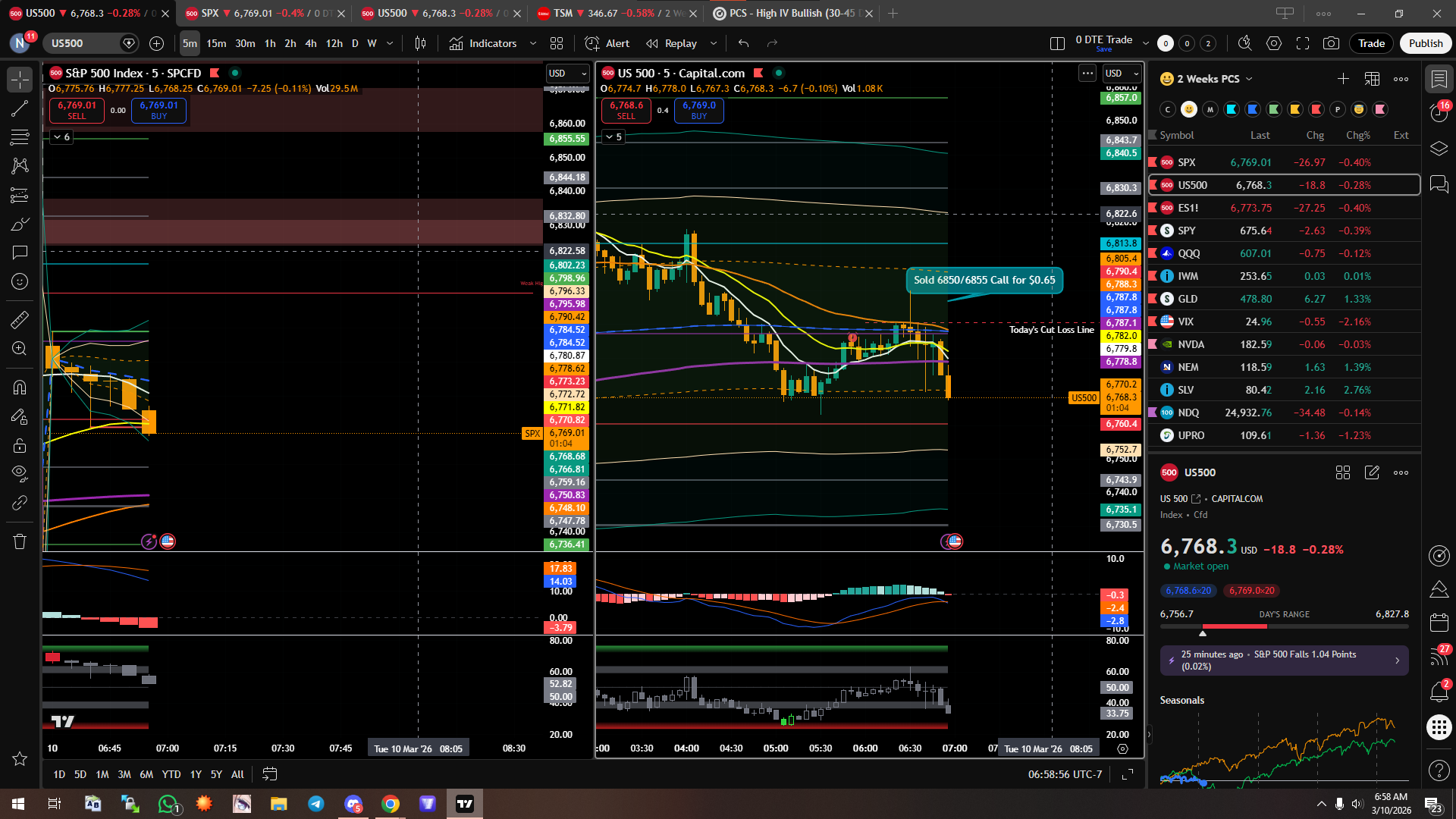Select the 15m timeframe
Image resolution: width=1456 pixels, height=819 pixels.
(x=216, y=43)
